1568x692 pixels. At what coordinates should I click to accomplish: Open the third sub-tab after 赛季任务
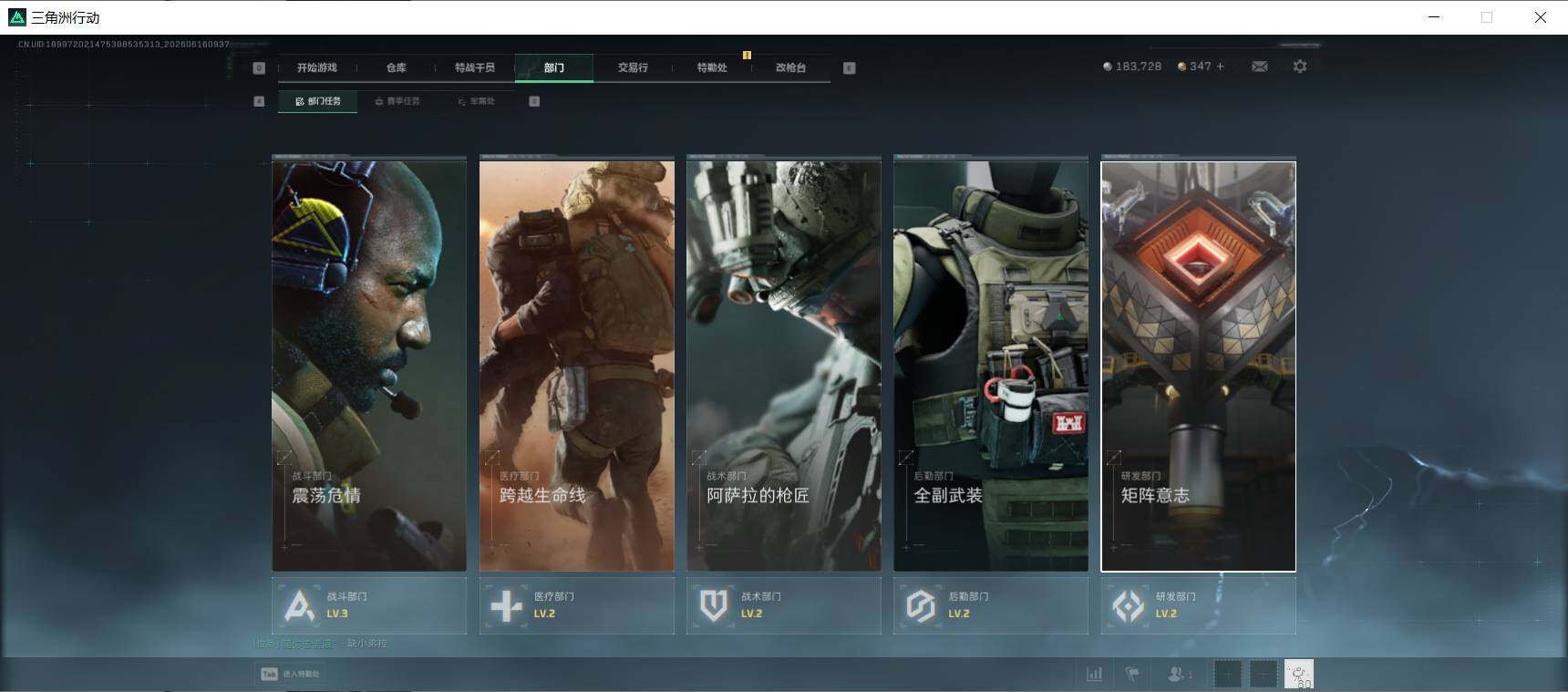tap(476, 101)
